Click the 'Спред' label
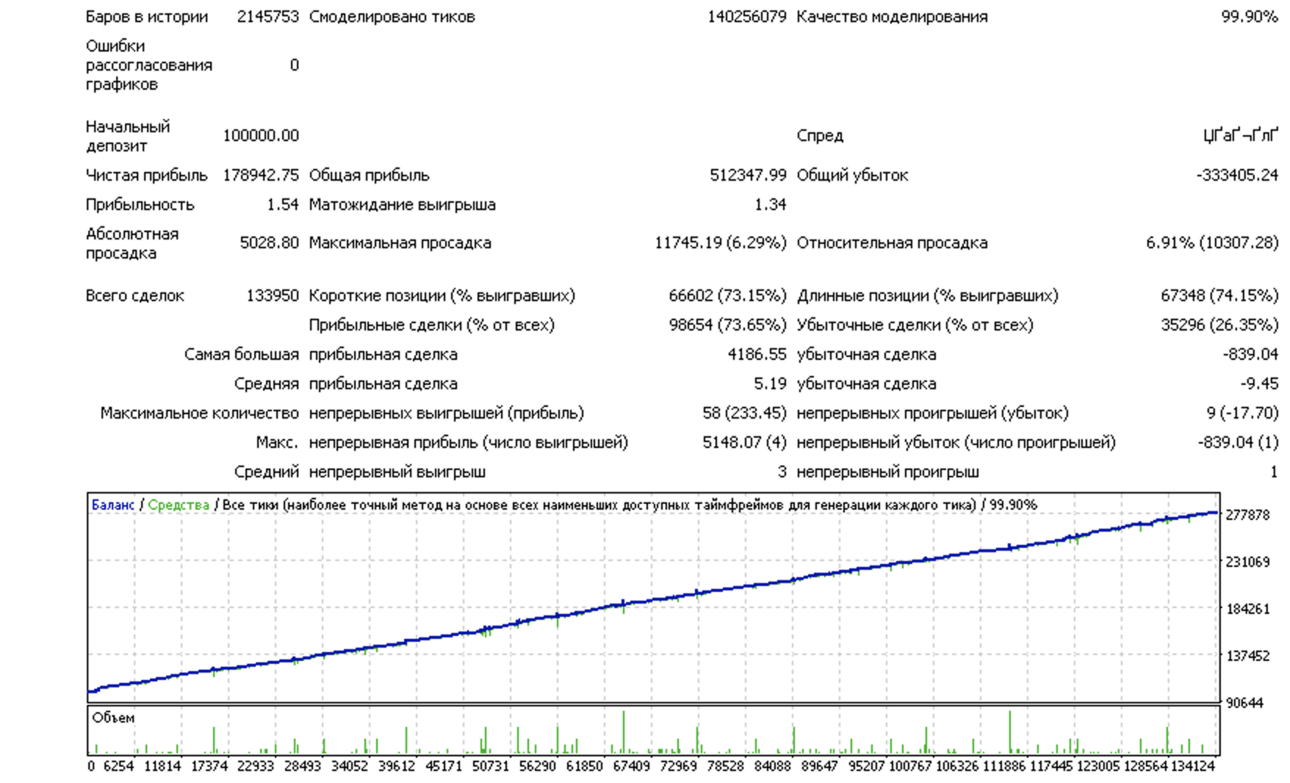This screenshot has width=1290, height=783. [x=820, y=136]
